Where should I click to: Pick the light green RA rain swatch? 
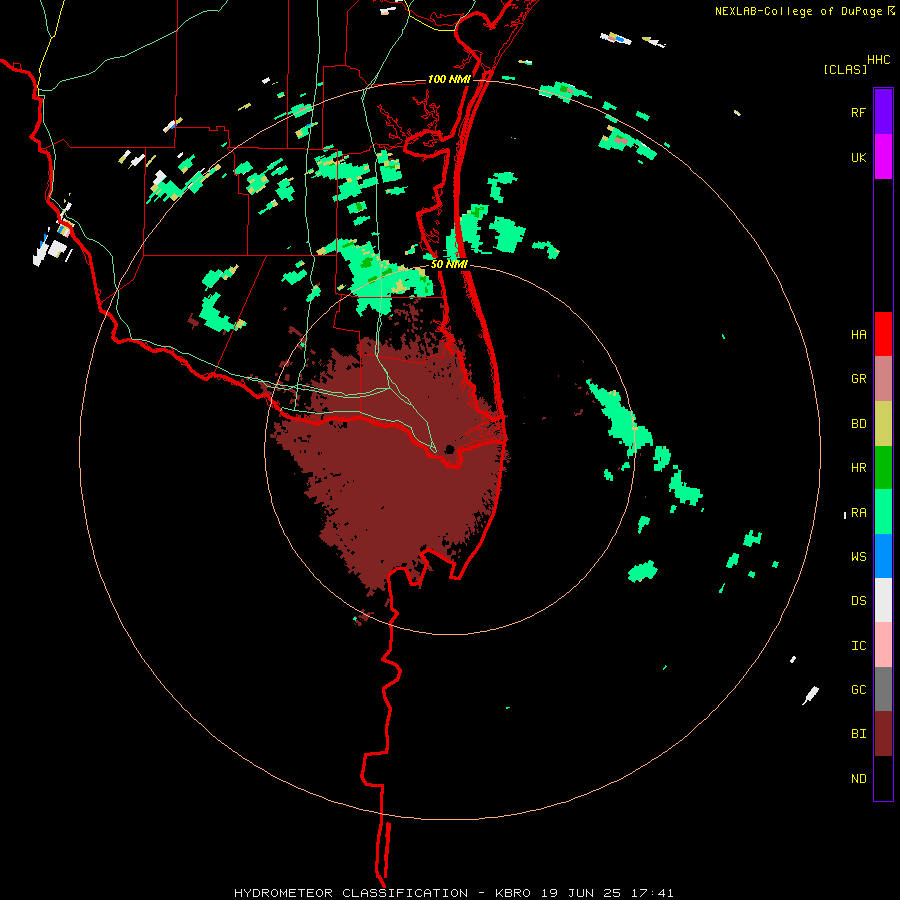click(x=883, y=512)
